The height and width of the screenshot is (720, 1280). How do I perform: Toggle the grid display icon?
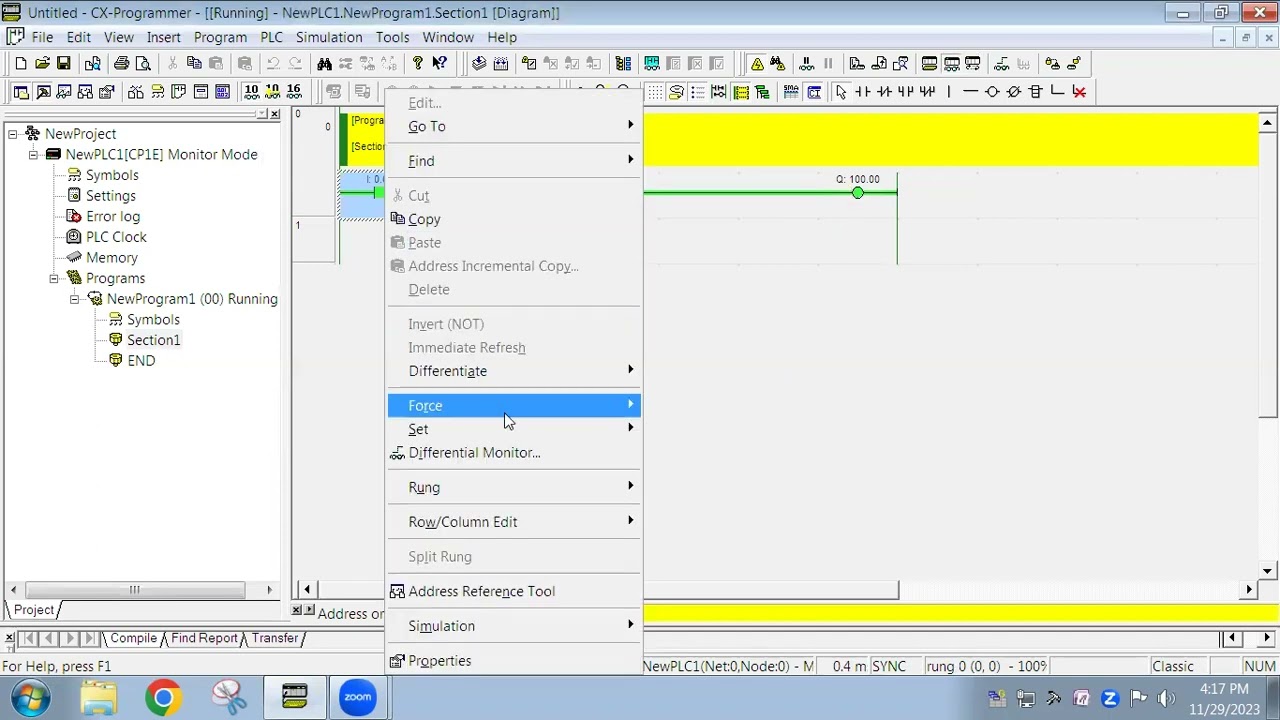click(x=655, y=92)
